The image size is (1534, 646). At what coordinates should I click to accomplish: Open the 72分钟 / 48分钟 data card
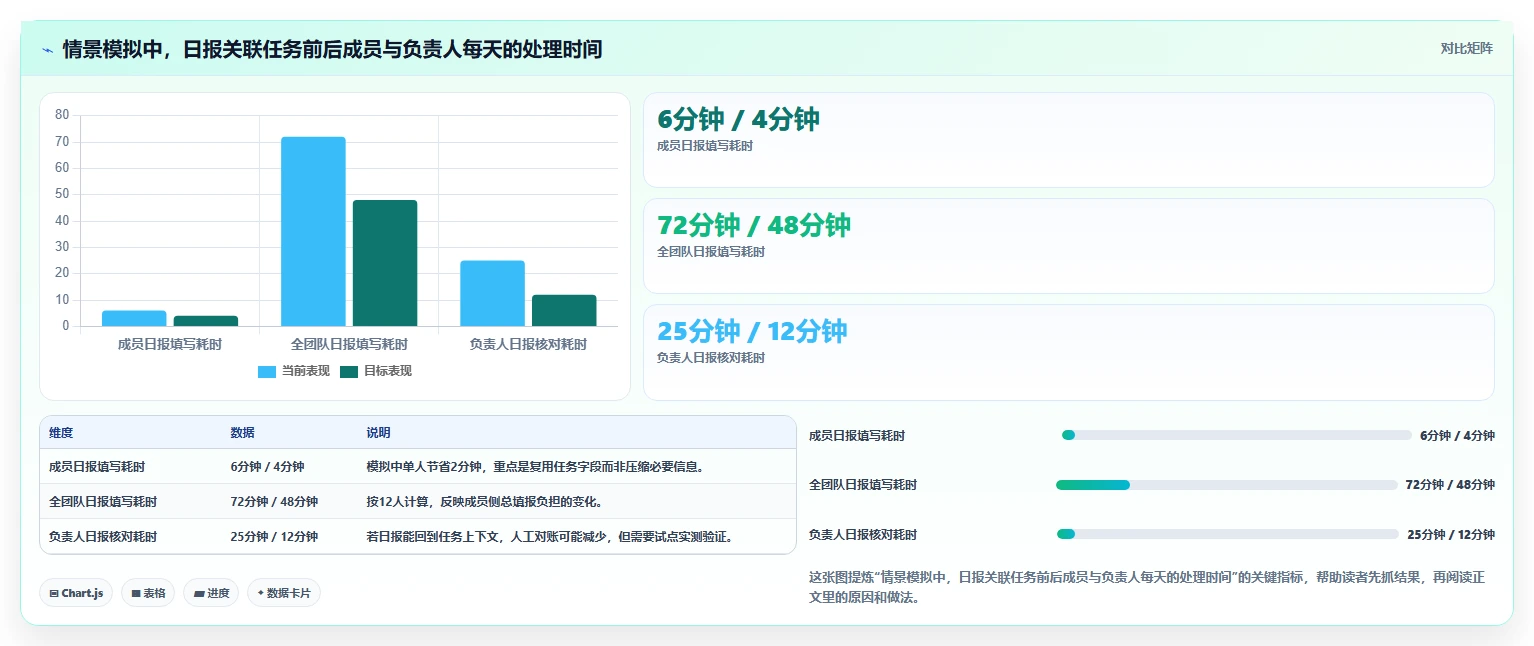(x=1068, y=246)
